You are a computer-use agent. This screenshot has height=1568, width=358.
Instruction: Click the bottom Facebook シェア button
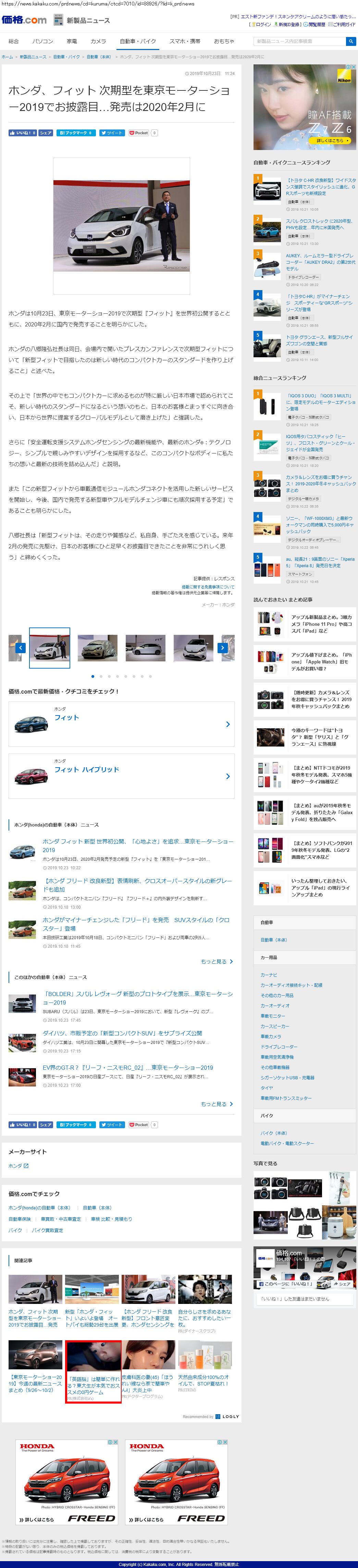point(46,1125)
